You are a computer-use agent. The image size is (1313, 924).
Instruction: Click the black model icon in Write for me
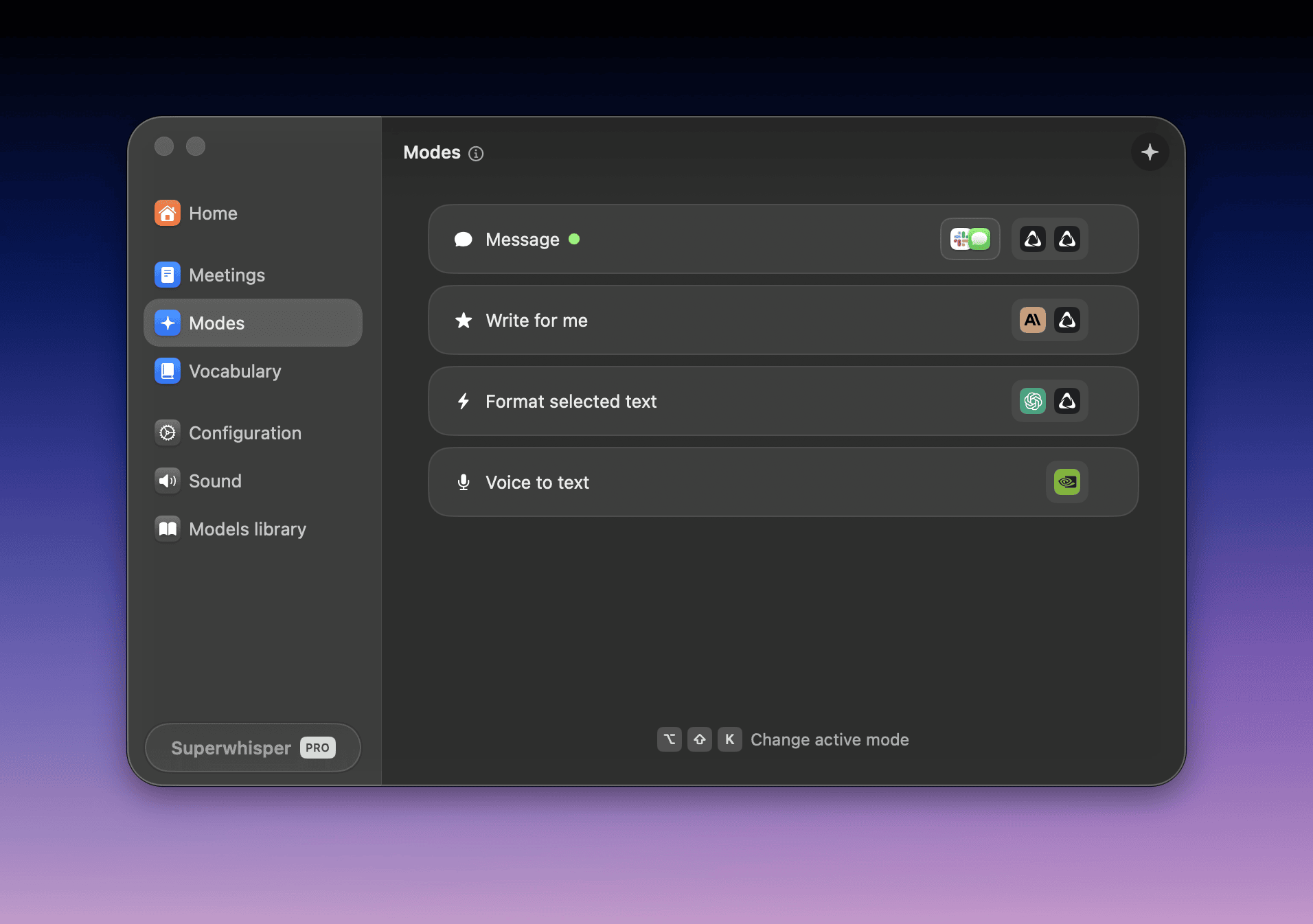[1067, 320]
